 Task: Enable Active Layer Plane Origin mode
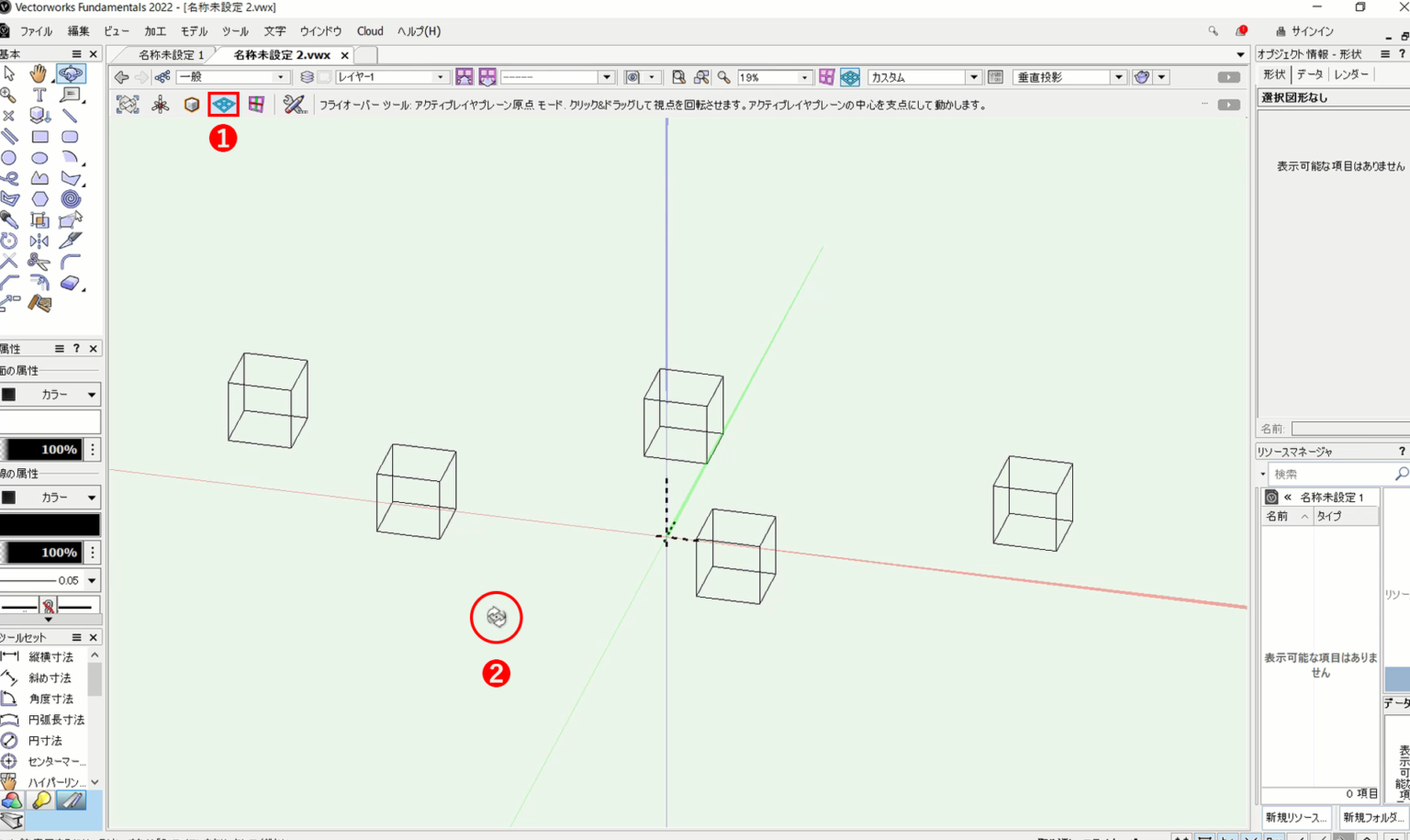pyautogui.click(x=223, y=105)
